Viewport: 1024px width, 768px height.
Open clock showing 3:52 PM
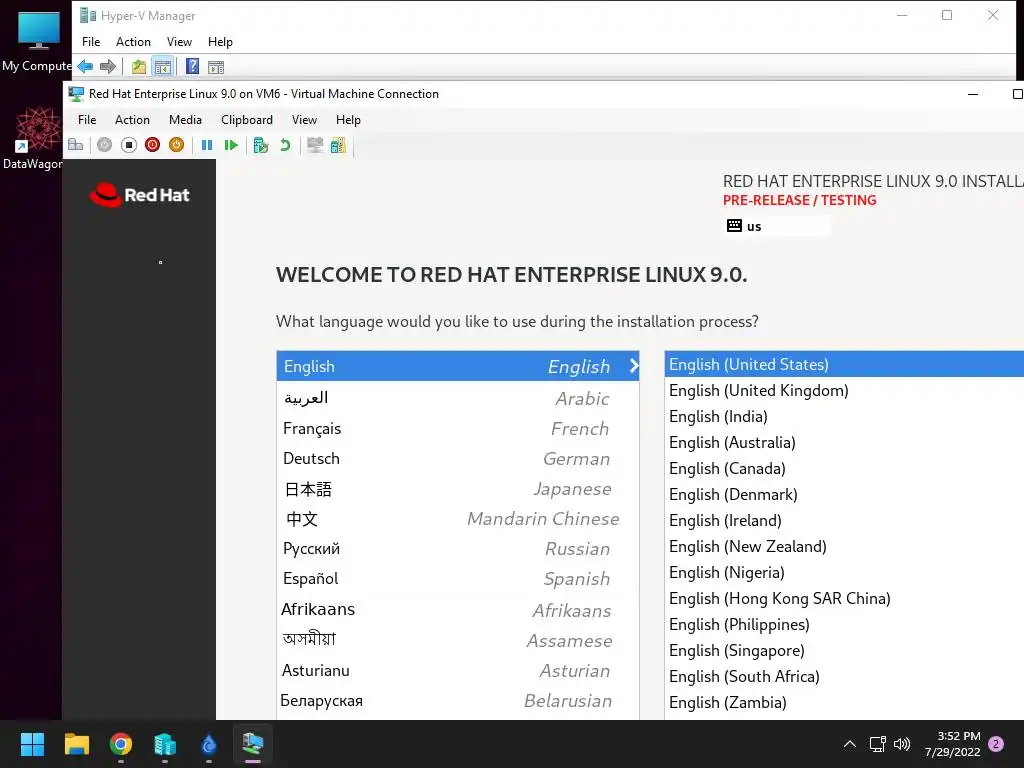click(x=952, y=744)
